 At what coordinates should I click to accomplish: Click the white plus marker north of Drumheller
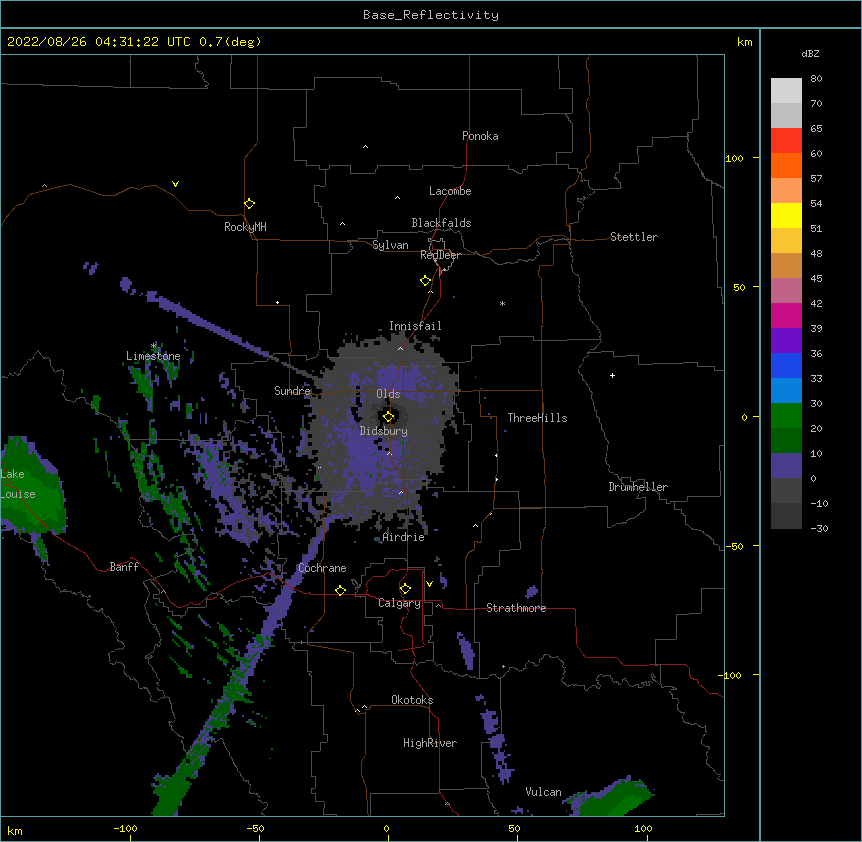(x=612, y=375)
